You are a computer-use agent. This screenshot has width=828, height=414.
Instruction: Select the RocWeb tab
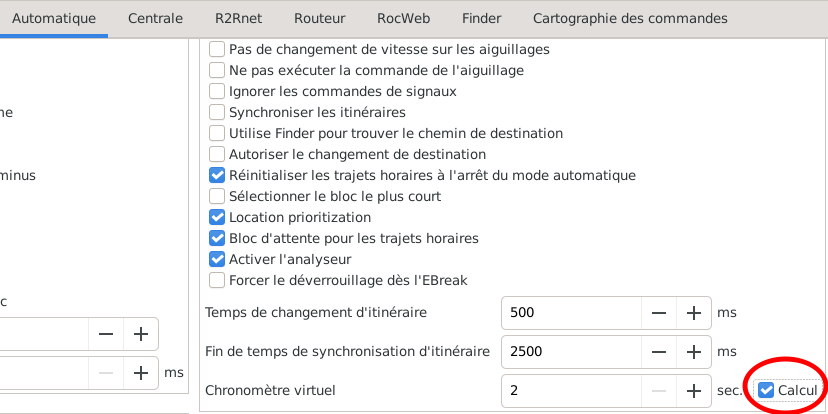coord(401,18)
